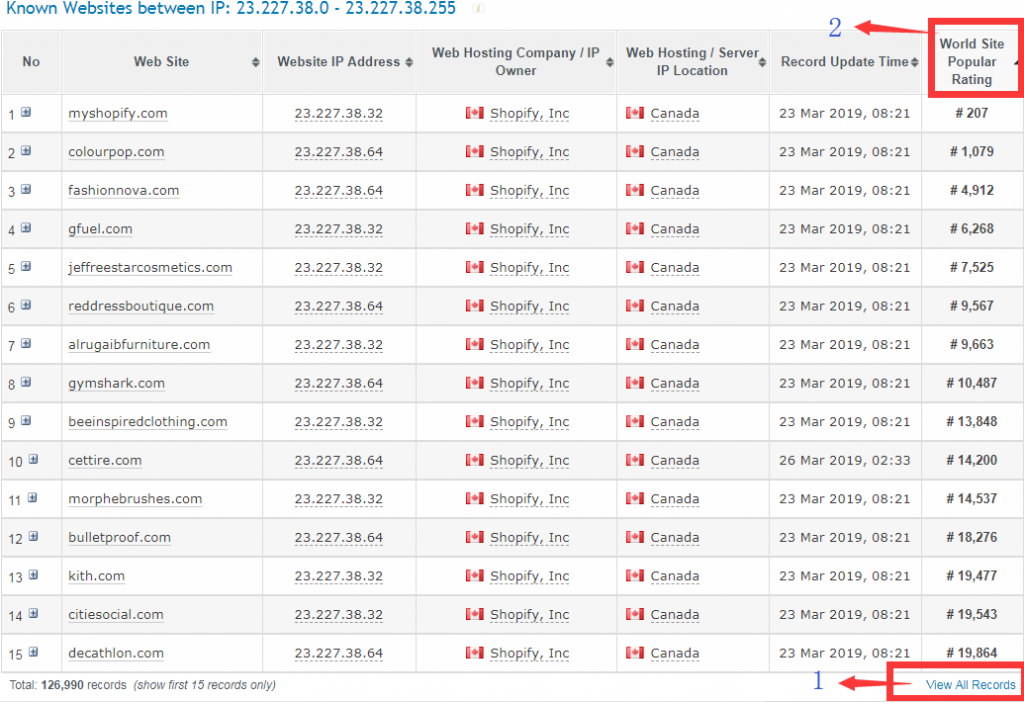Image resolution: width=1024 pixels, height=702 pixels.
Task: Click IP 23.227.38.32 in kith.com row
Action: 338,575
